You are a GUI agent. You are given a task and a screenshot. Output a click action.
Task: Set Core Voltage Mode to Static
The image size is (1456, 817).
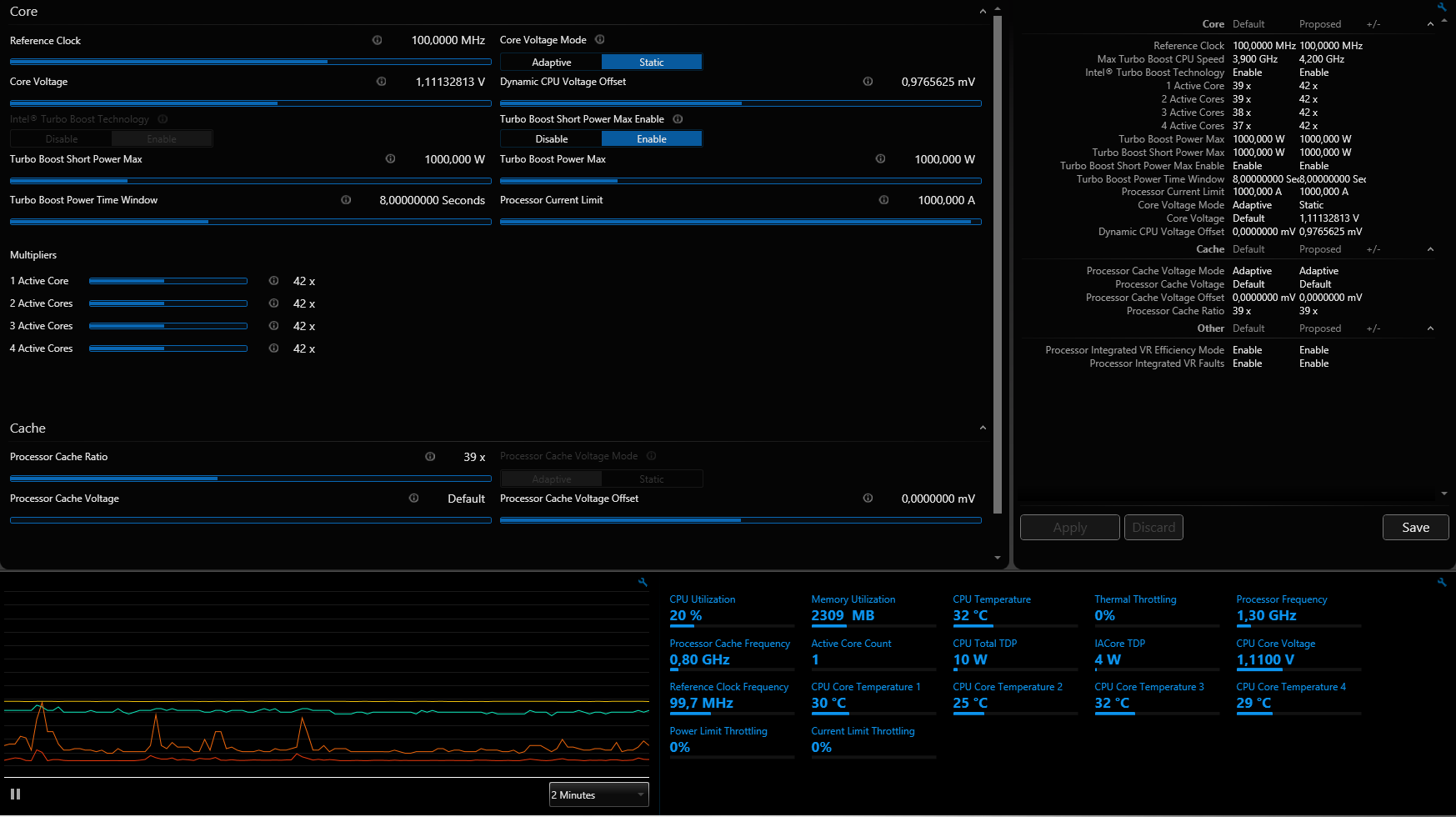pyautogui.click(x=652, y=63)
